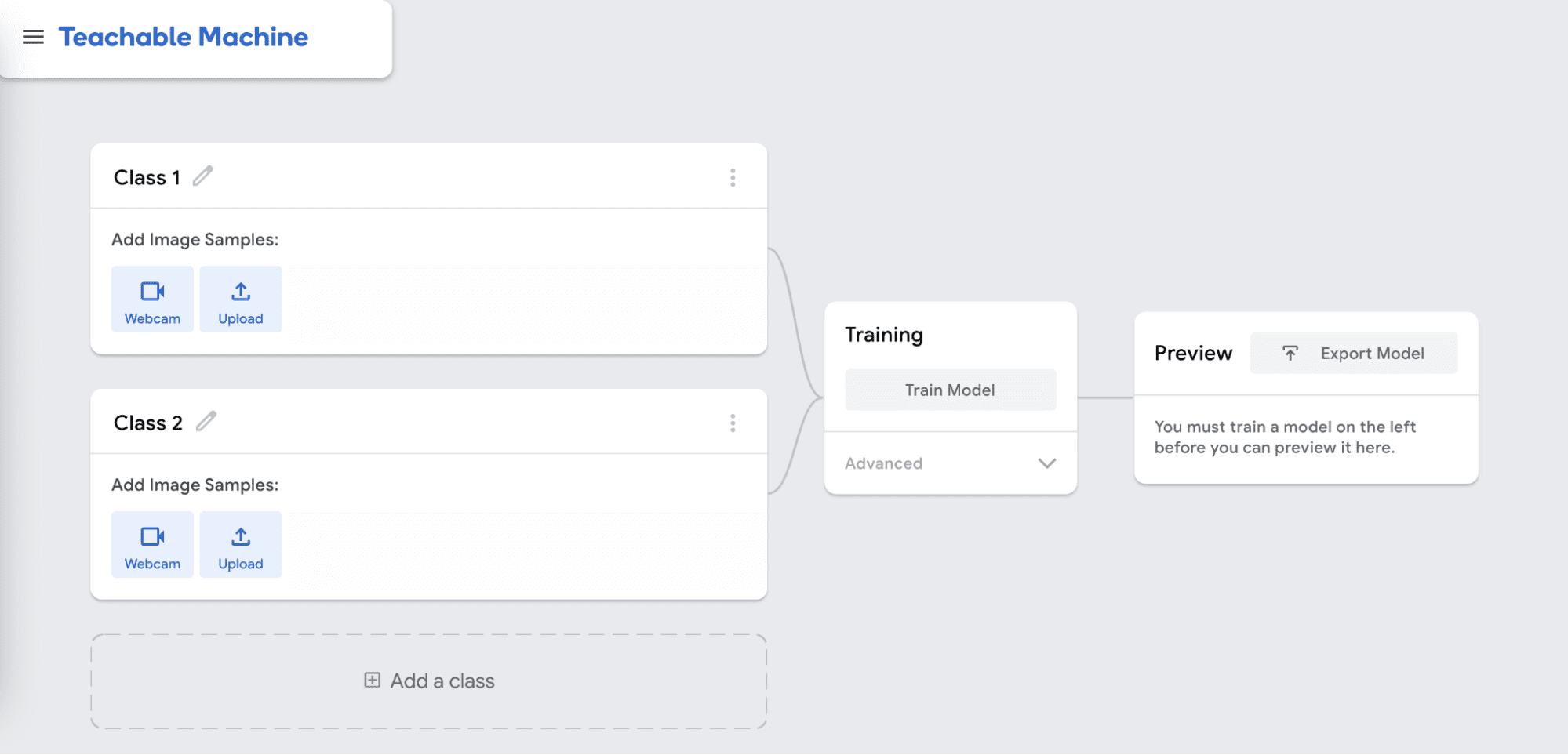
Task: Upload image samples to Class 2
Action: [x=241, y=545]
